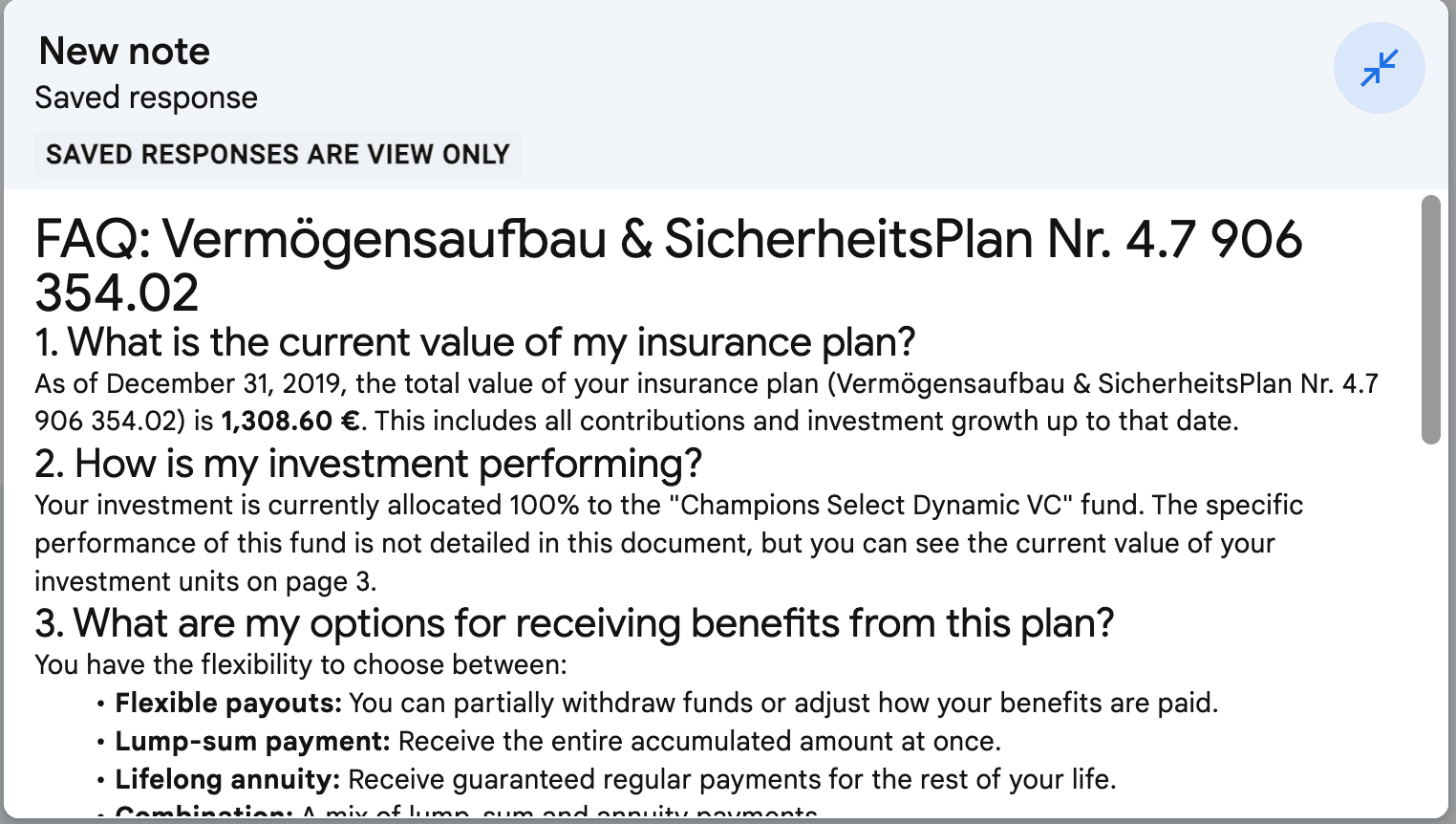The image size is (1456, 824).
Task: Click the "354.02" second line of the title
Action: 117,293
